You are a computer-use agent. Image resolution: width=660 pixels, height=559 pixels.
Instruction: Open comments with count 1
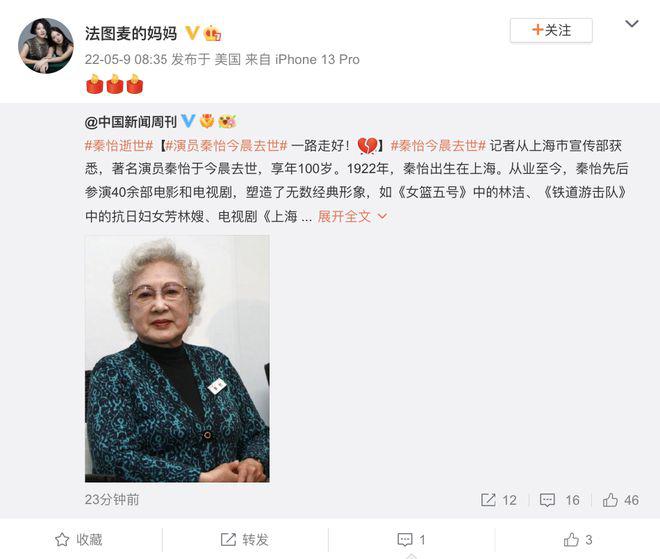point(411,540)
